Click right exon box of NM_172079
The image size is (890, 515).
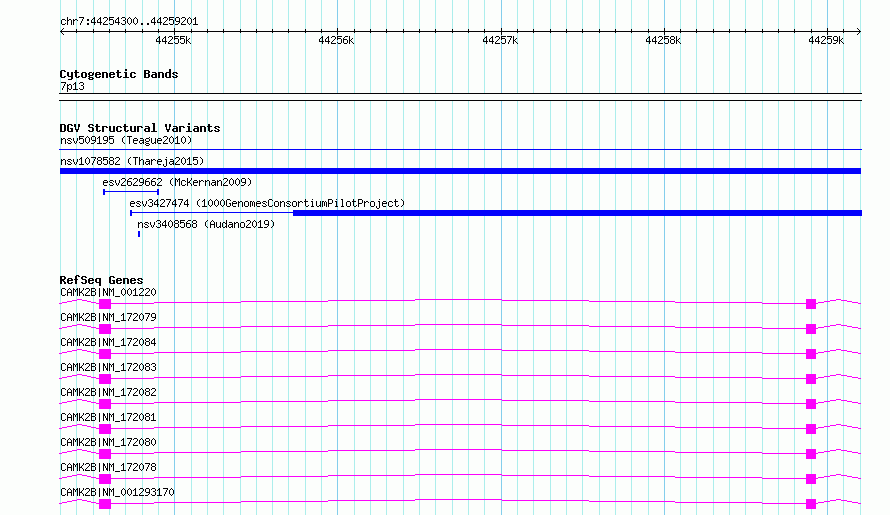[811, 329]
